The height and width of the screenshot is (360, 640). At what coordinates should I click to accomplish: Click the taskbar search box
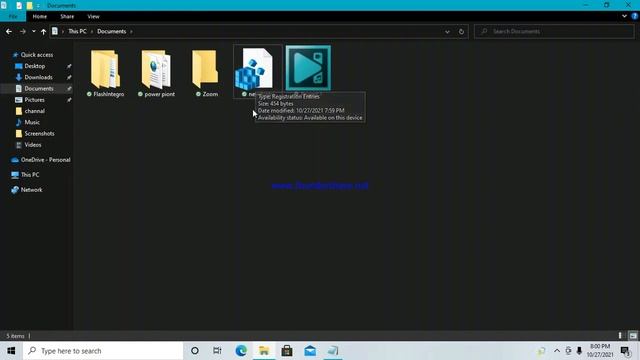coord(103,351)
